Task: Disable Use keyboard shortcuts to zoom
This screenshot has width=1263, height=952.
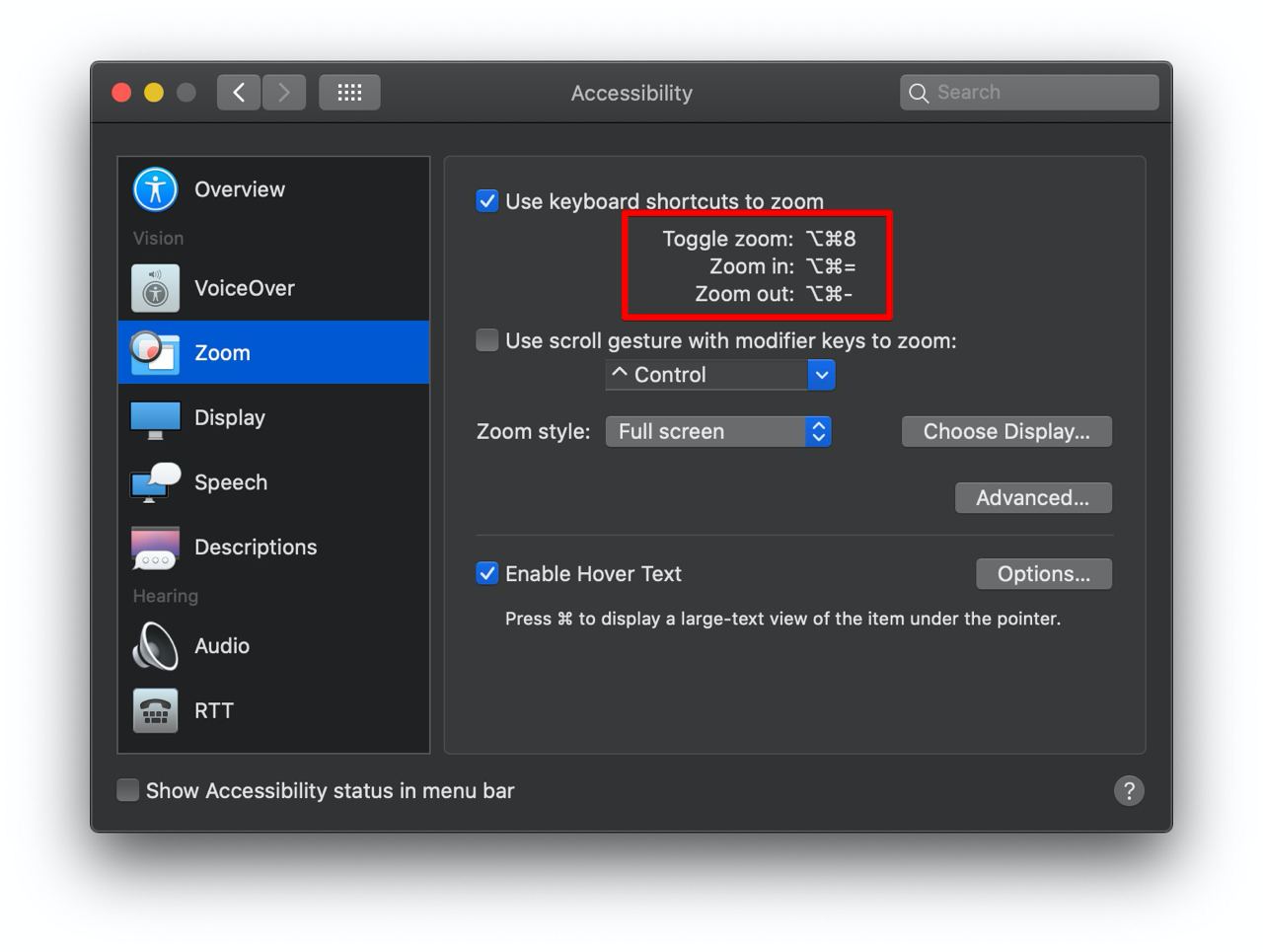Action: pos(487,201)
